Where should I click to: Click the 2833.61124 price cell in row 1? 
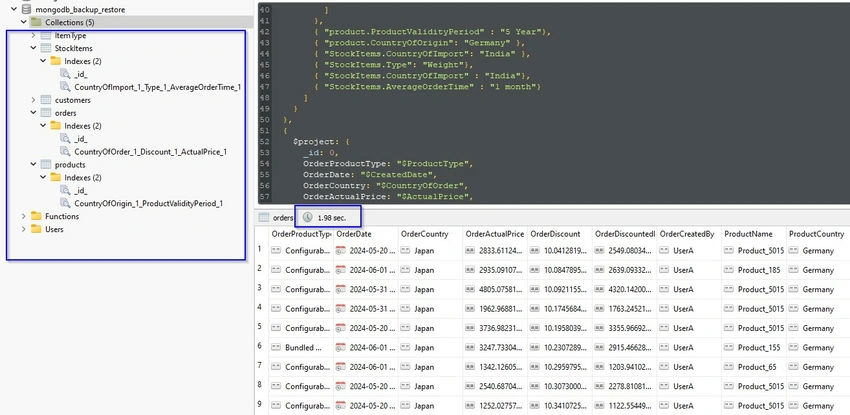tap(494, 251)
